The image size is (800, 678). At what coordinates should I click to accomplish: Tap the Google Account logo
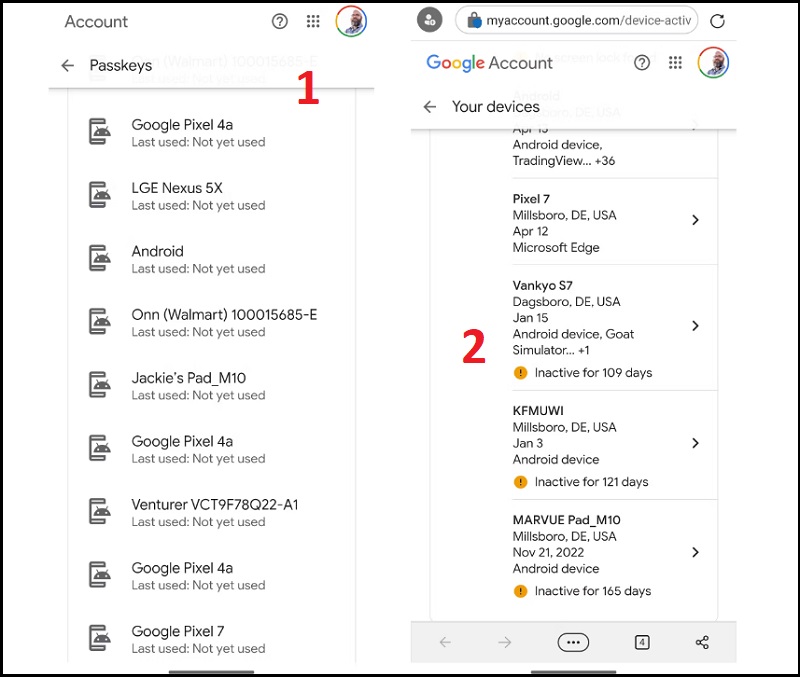click(x=489, y=63)
